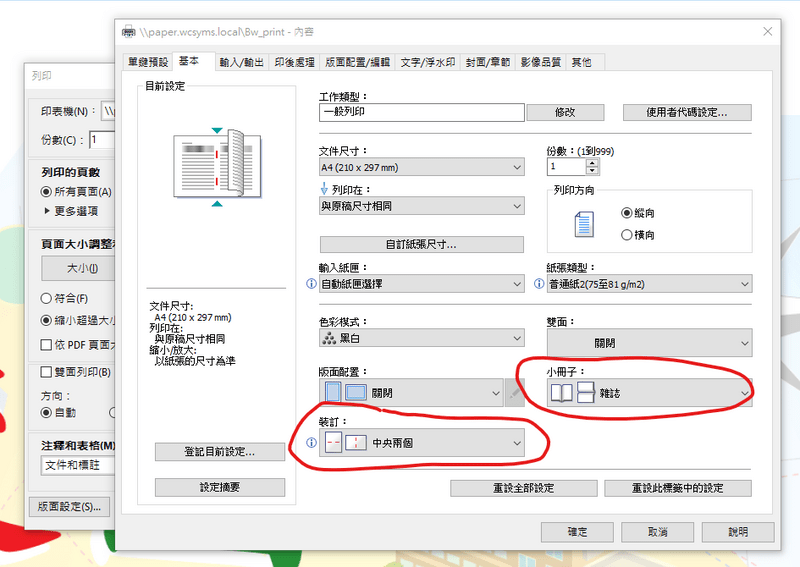The height and width of the screenshot is (567, 800).
Task: Click the open booklet icon in 小冊子
Action: pos(562,394)
